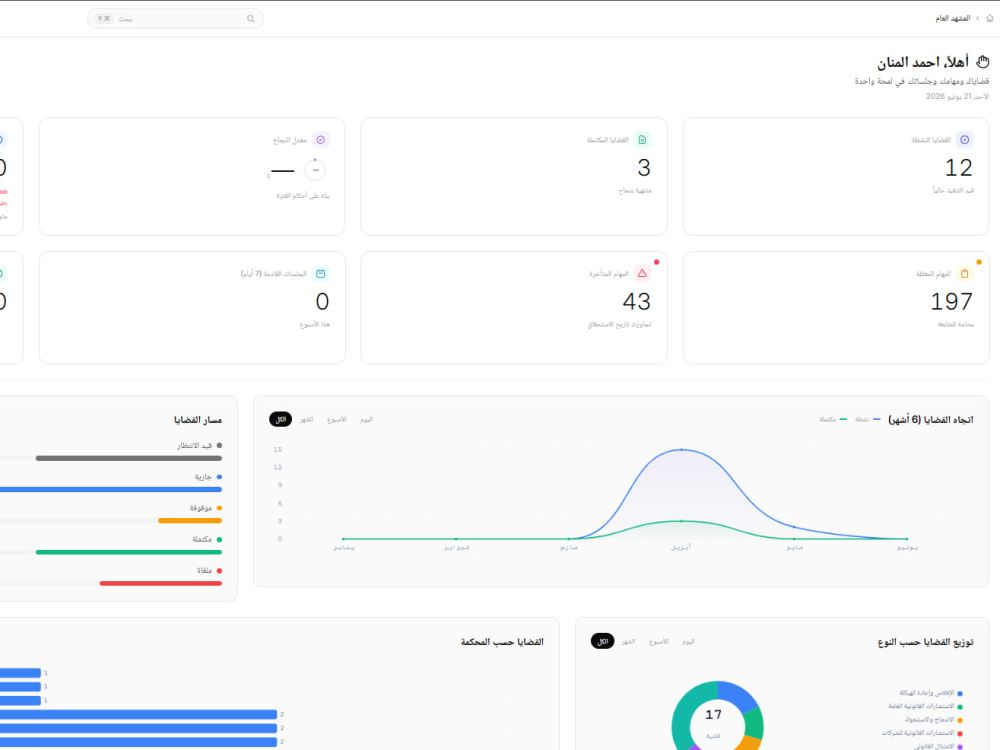1000x750 pixels.
Task: Click the أبريل peak point on blue line
Action: pyautogui.click(x=681, y=450)
